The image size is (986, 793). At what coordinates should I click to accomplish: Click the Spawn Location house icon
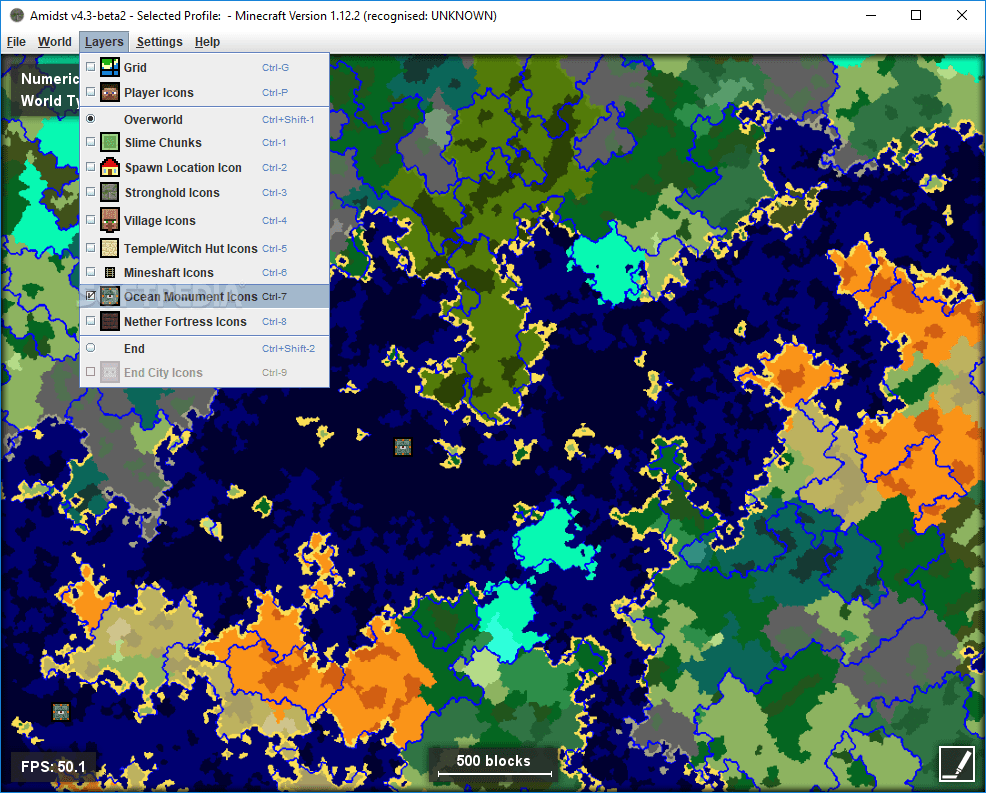point(109,167)
